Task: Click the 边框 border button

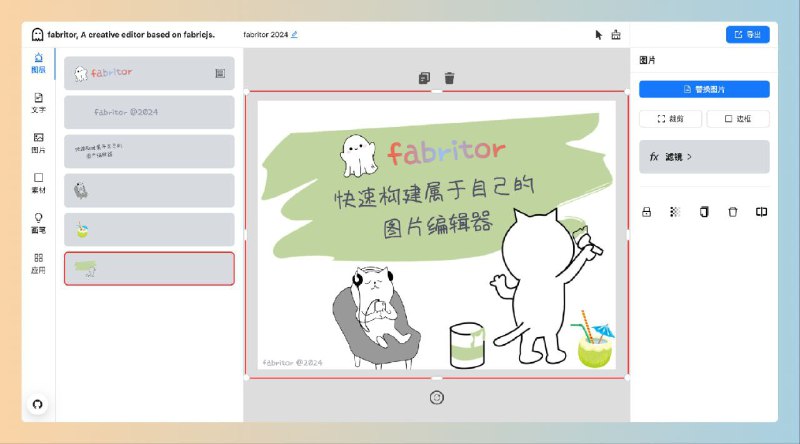Action: pos(738,119)
